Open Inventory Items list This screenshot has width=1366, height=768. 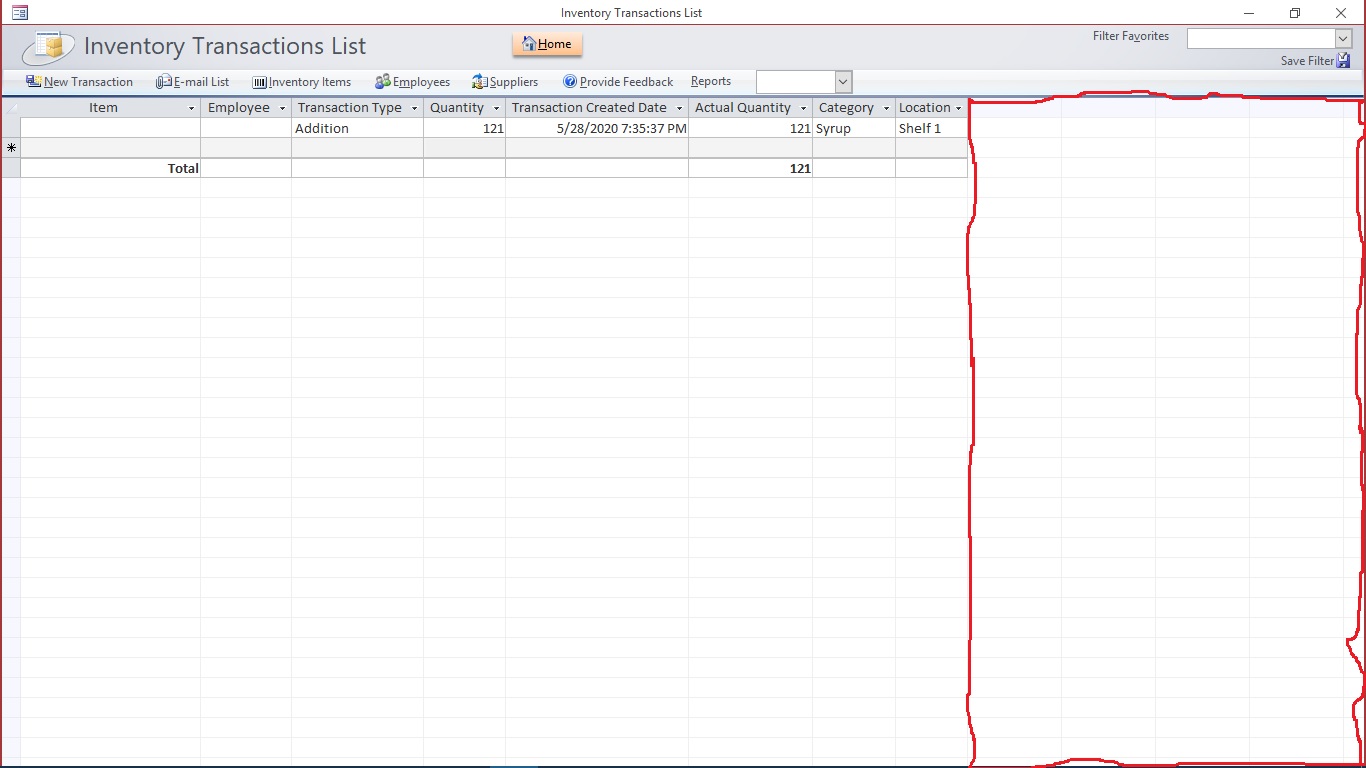click(301, 82)
